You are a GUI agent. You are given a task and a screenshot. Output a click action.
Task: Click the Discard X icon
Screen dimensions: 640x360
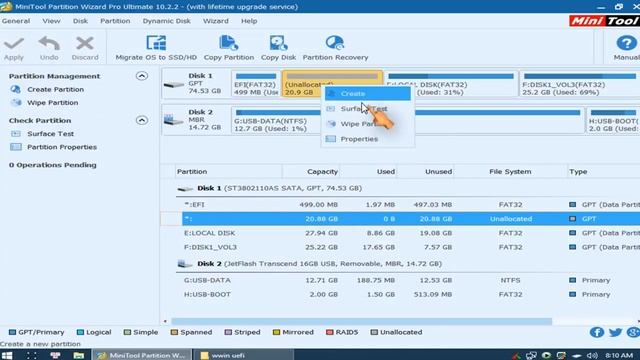[85, 43]
